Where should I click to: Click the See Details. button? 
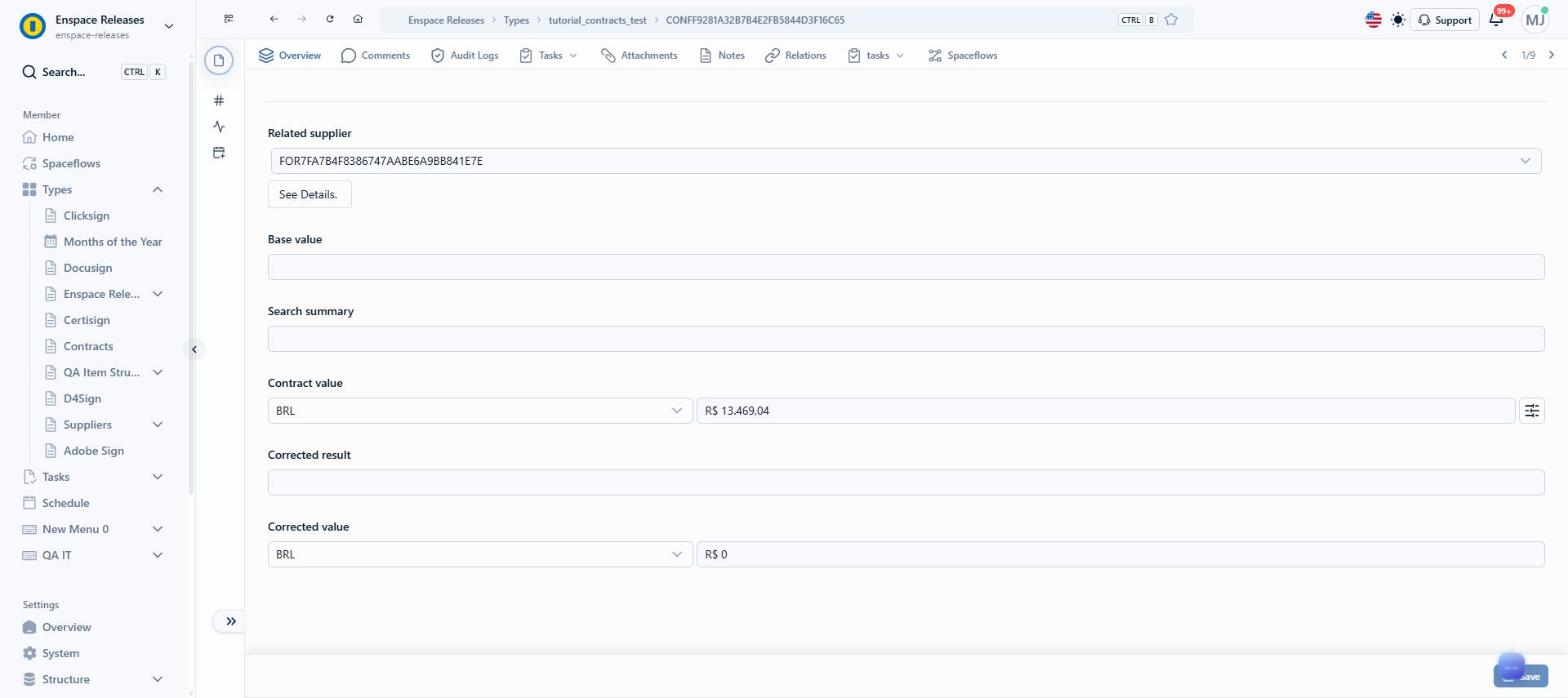[x=309, y=194]
